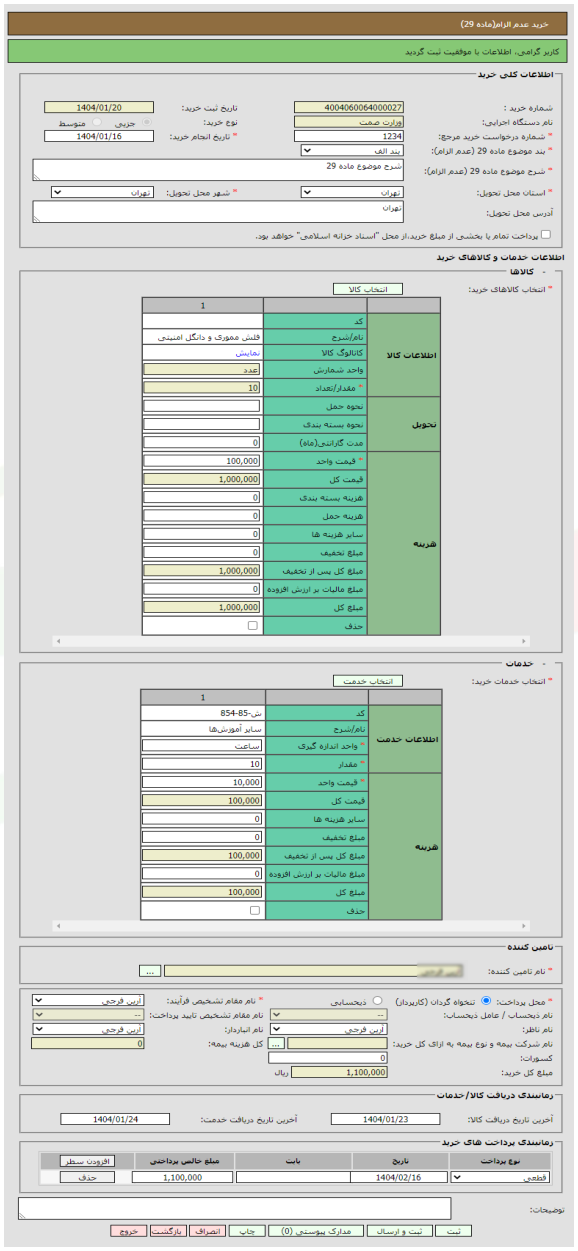Tick the حذف checkbox in services table
This screenshot has height=1251, width=578.
(x=253, y=911)
